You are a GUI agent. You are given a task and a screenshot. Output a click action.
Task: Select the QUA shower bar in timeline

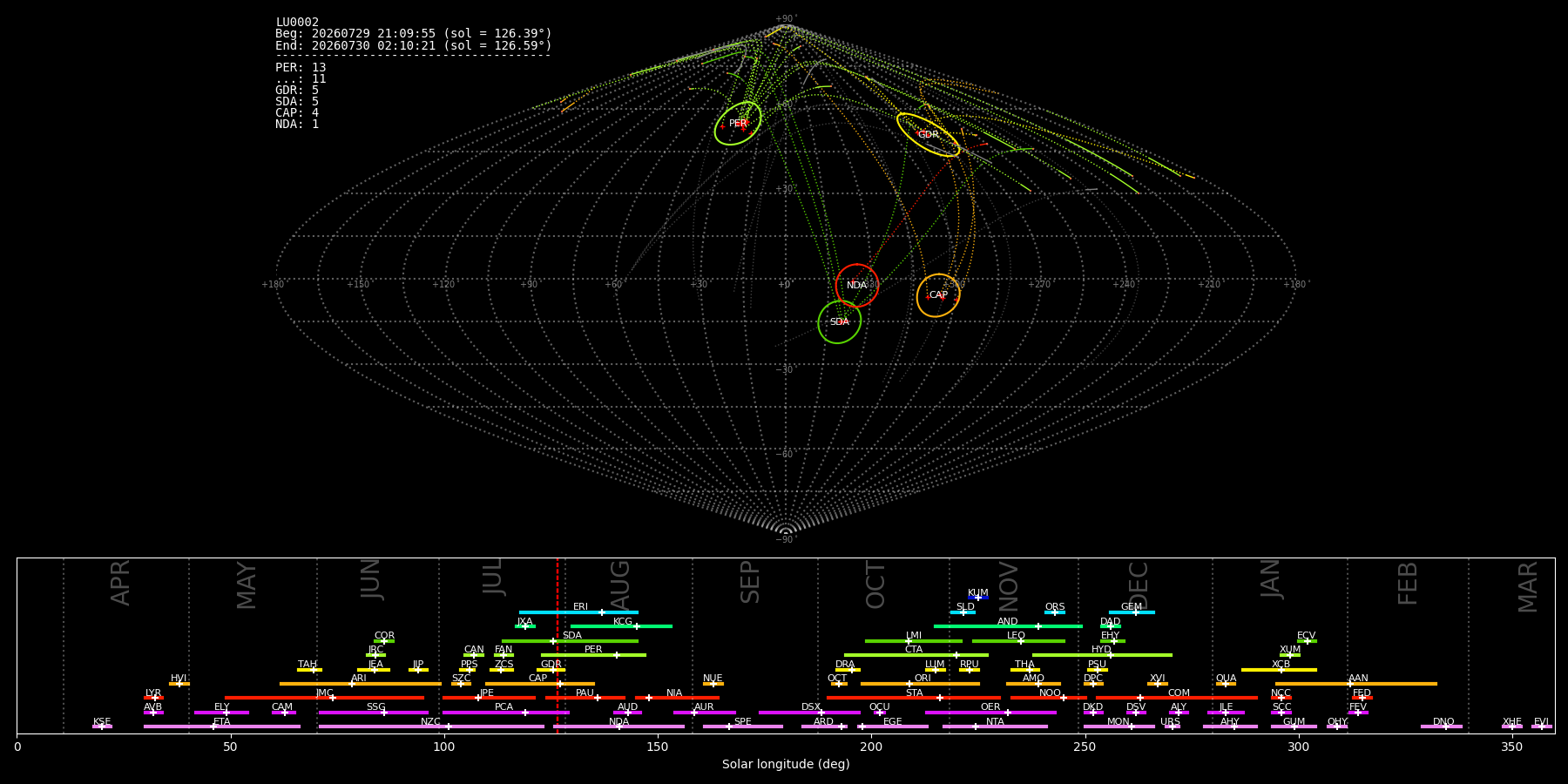pos(1226,684)
